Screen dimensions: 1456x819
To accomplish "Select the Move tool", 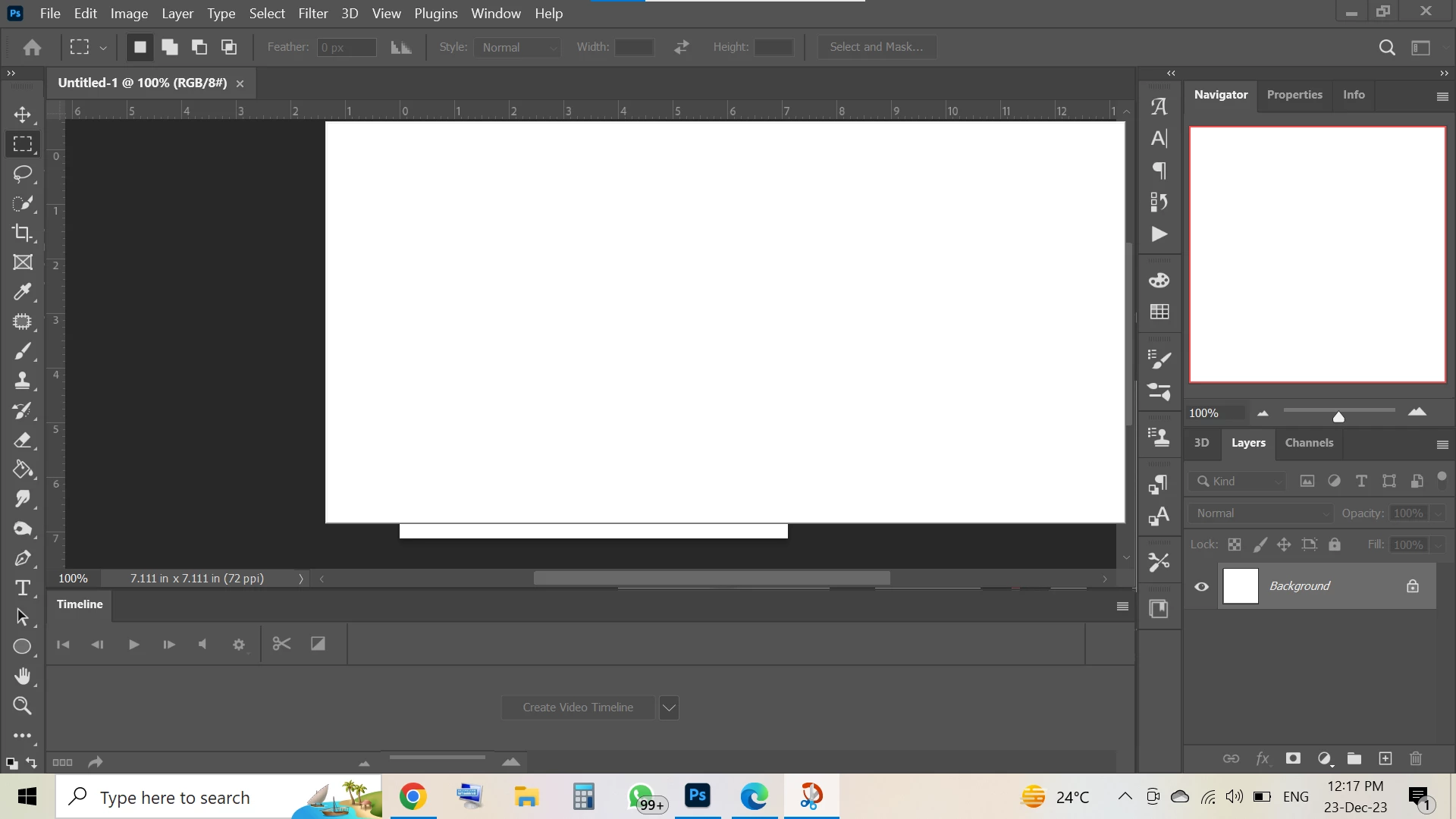I will (22, 115).
